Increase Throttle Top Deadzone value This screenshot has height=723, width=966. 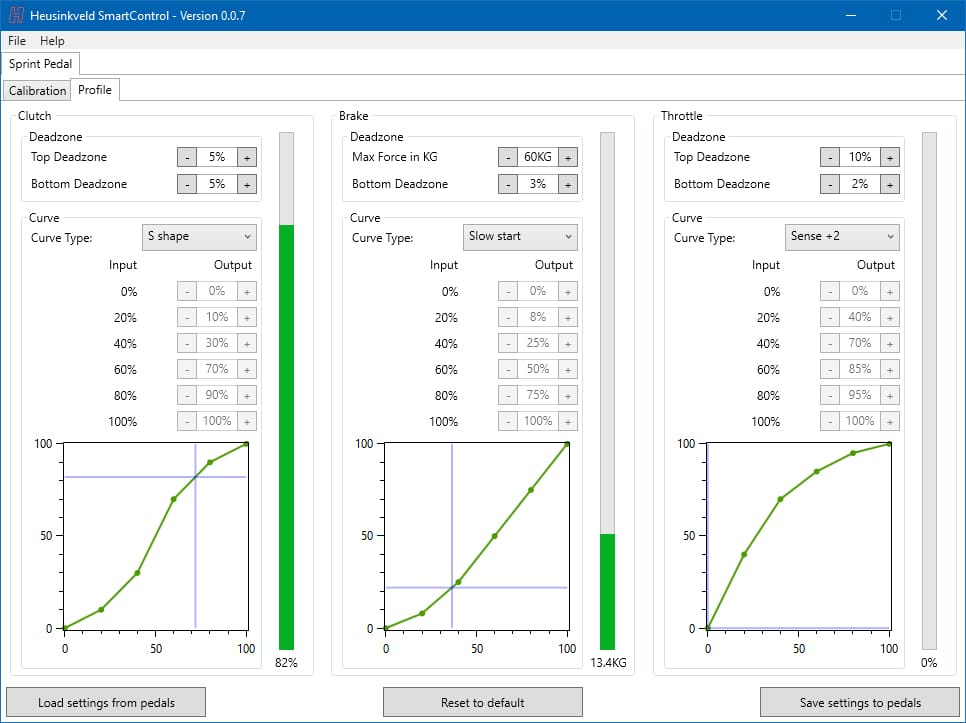(889, 157)
